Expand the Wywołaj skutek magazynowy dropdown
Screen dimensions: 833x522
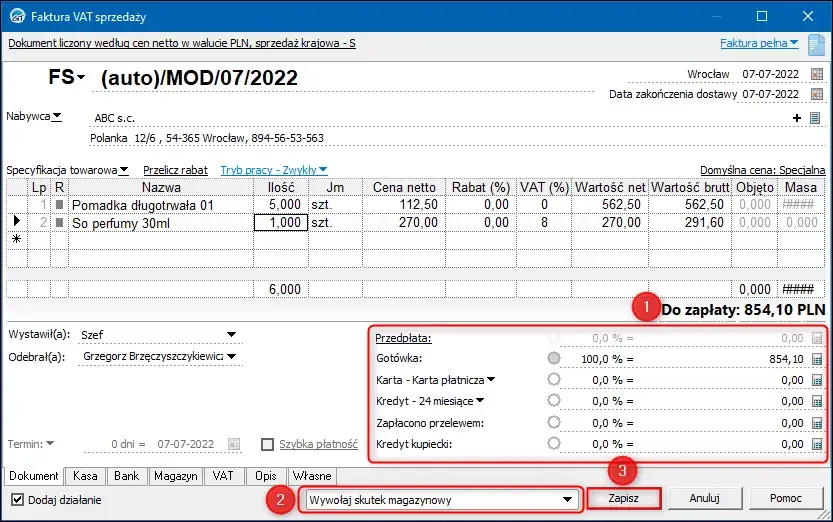(x=568, y=499)
